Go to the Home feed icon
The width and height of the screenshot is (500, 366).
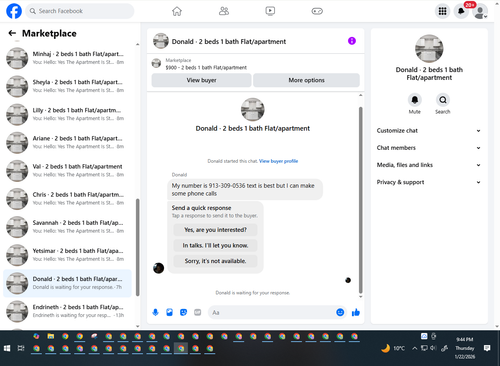[177, 11]
